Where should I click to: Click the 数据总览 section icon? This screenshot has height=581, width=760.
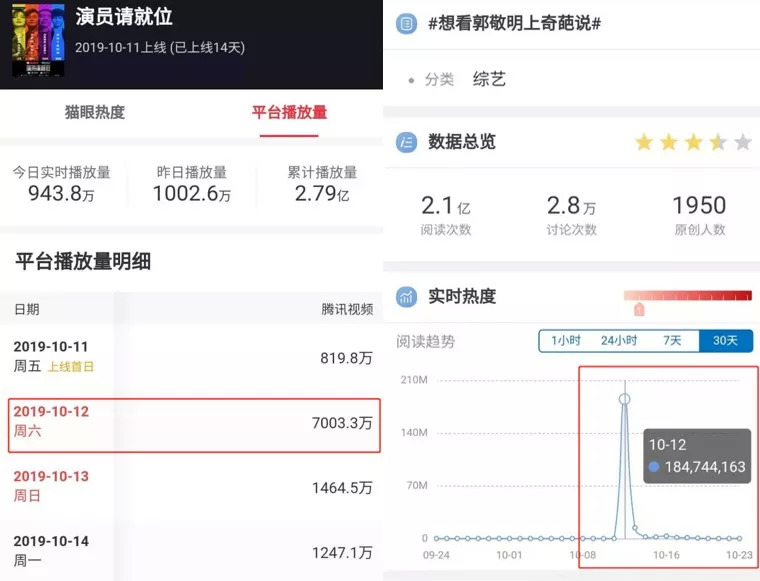click(x=406, y=142)
